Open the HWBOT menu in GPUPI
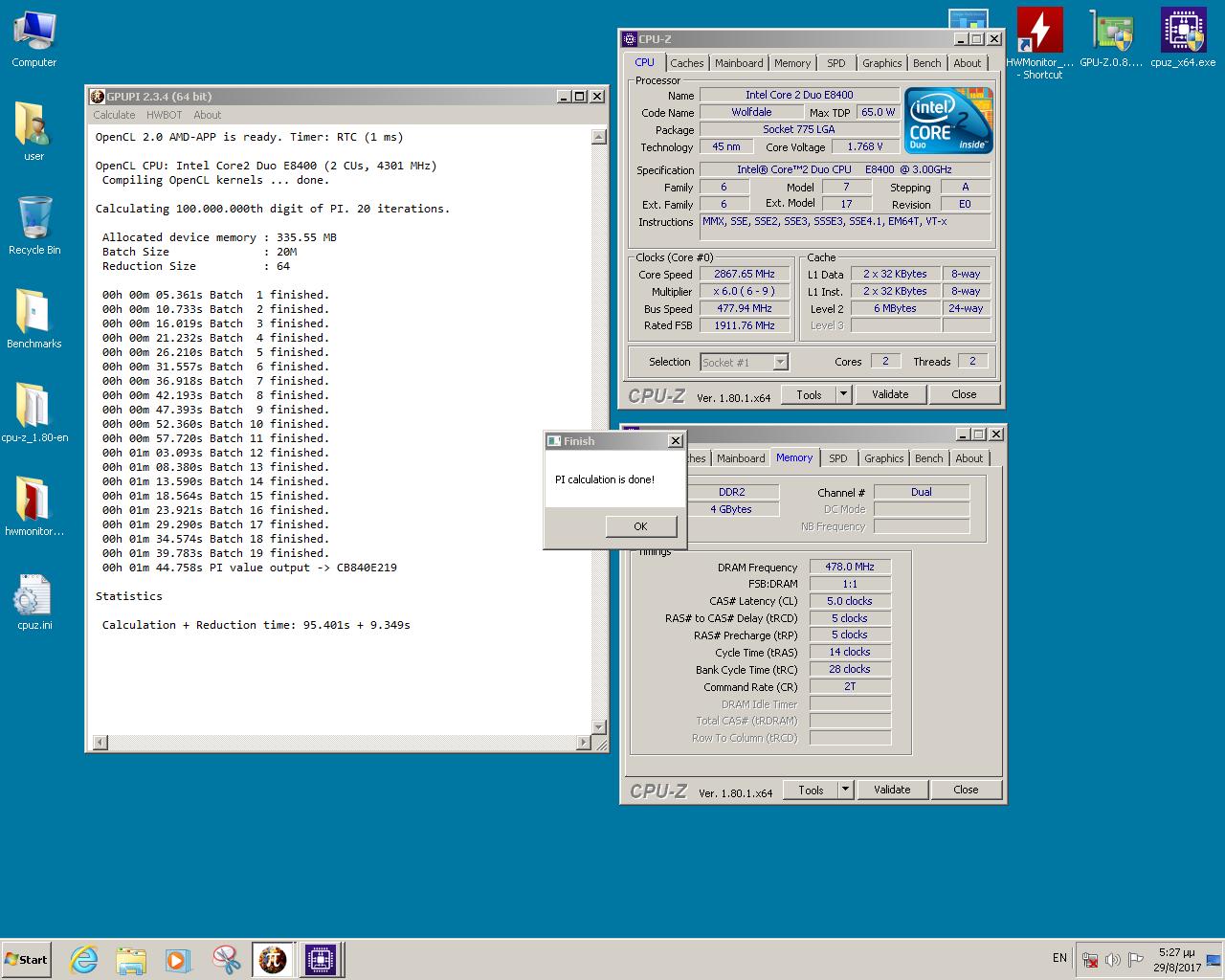The image size is (1225, 980). pyautogui.click(x=164, y=115)
